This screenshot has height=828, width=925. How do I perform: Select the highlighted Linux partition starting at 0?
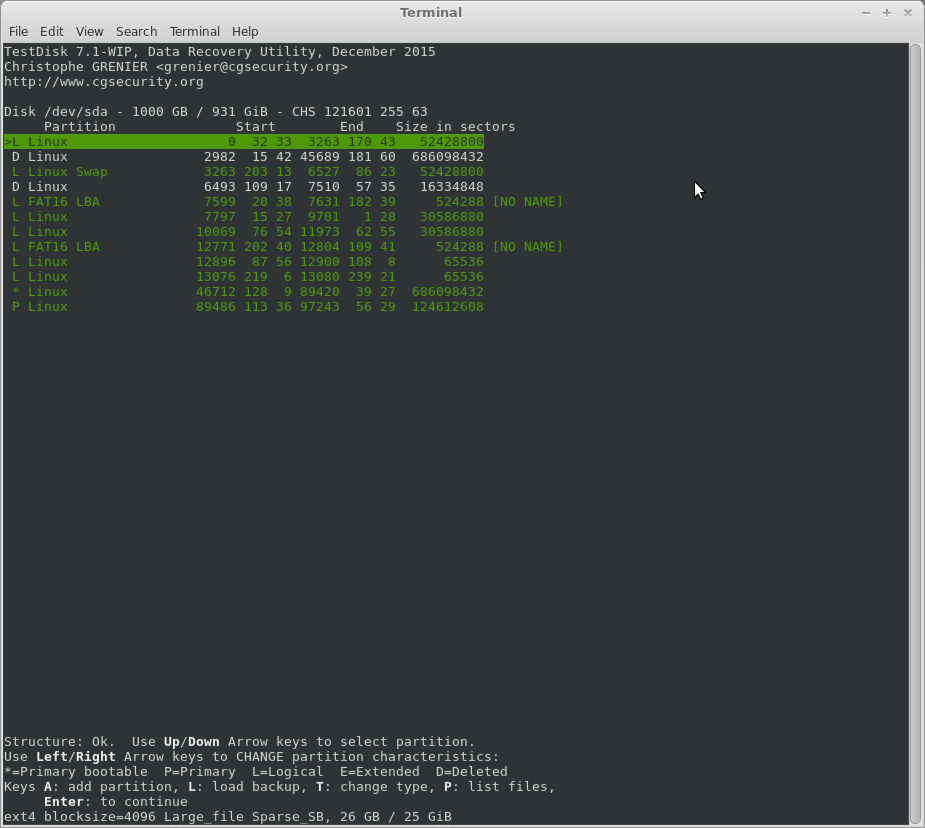(244, 142)
